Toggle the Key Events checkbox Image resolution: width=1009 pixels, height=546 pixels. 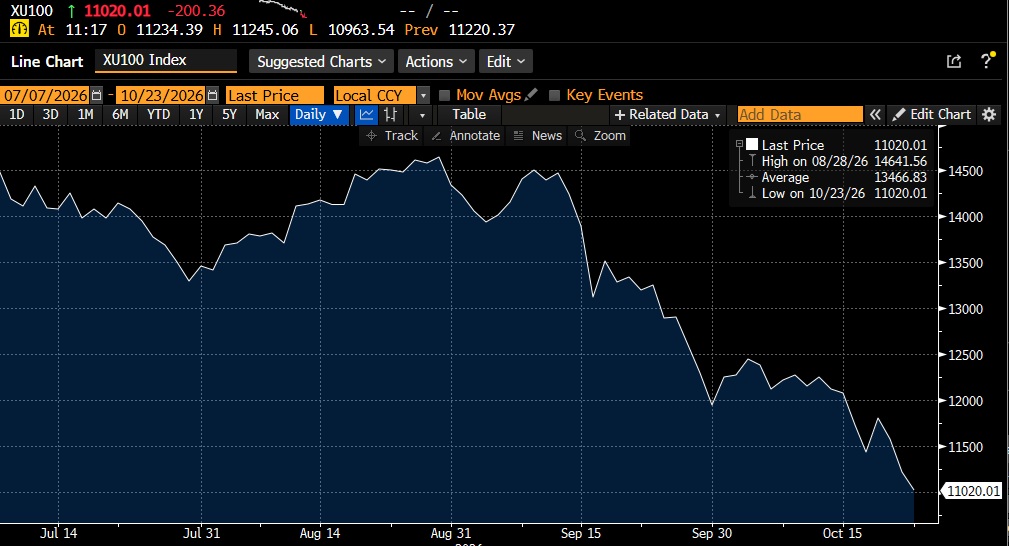point(554,95)
